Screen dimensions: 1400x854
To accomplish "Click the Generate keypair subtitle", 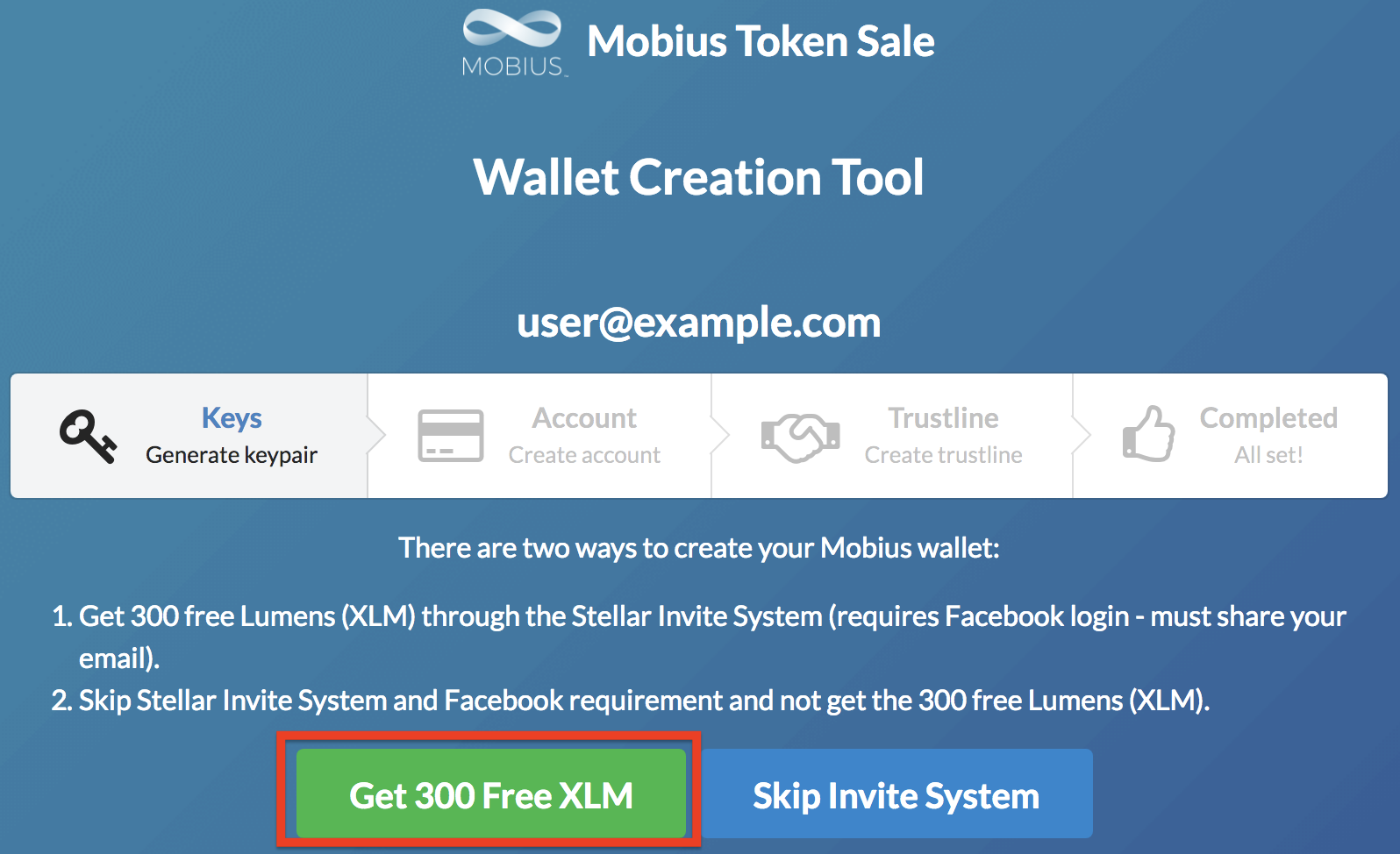I will click(232, 455).
